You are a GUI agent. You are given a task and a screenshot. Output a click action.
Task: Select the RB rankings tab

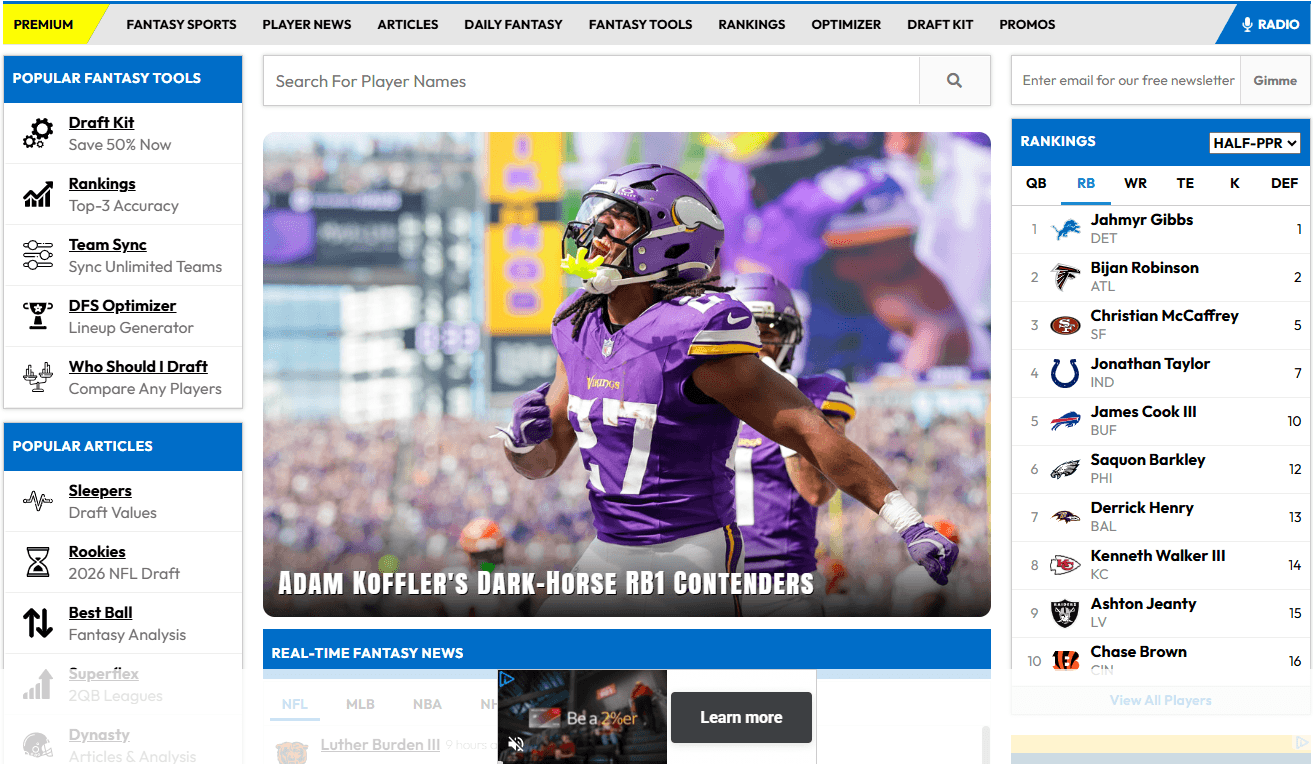pos(1086,183)
